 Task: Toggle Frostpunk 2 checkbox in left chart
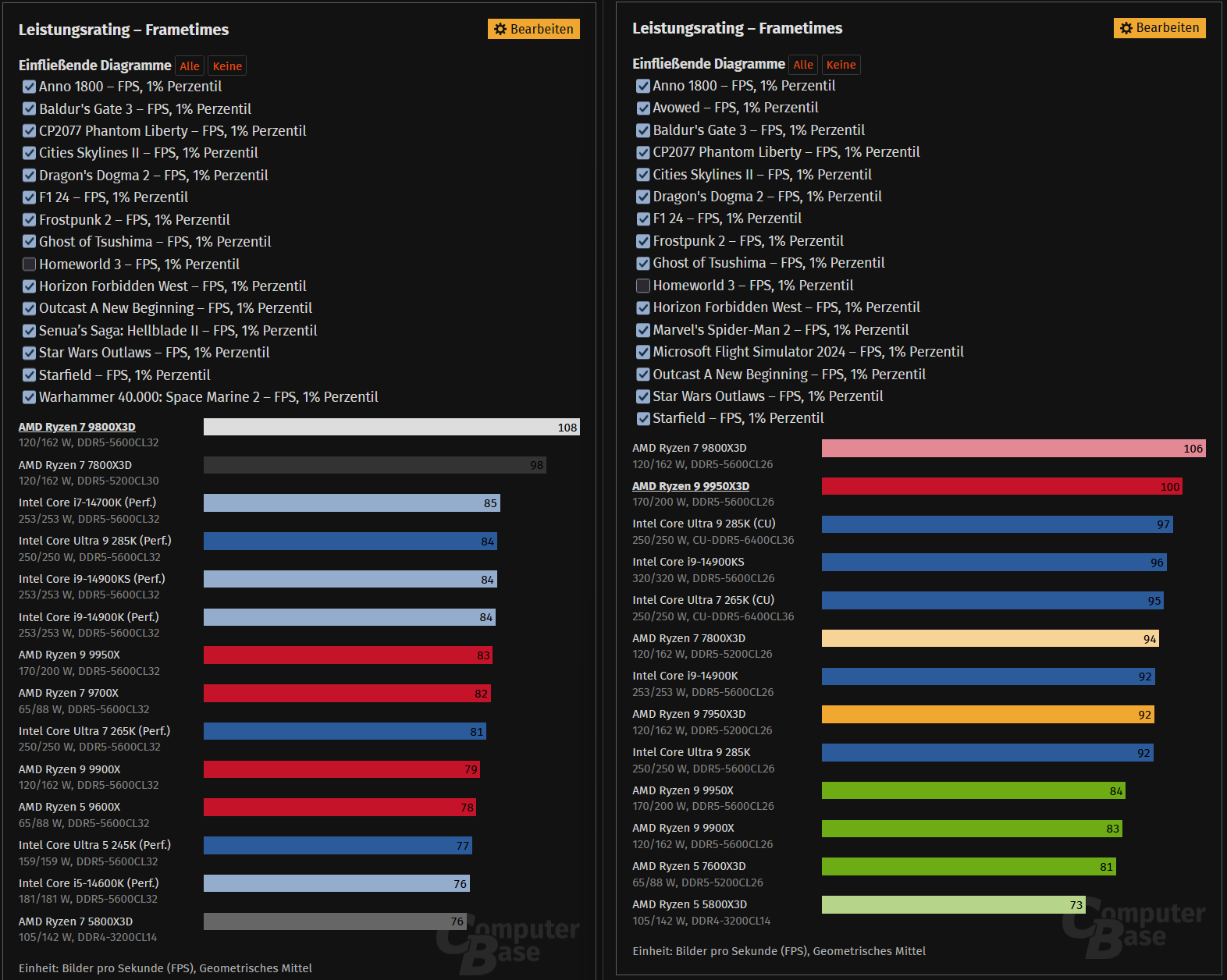[30, 220]
